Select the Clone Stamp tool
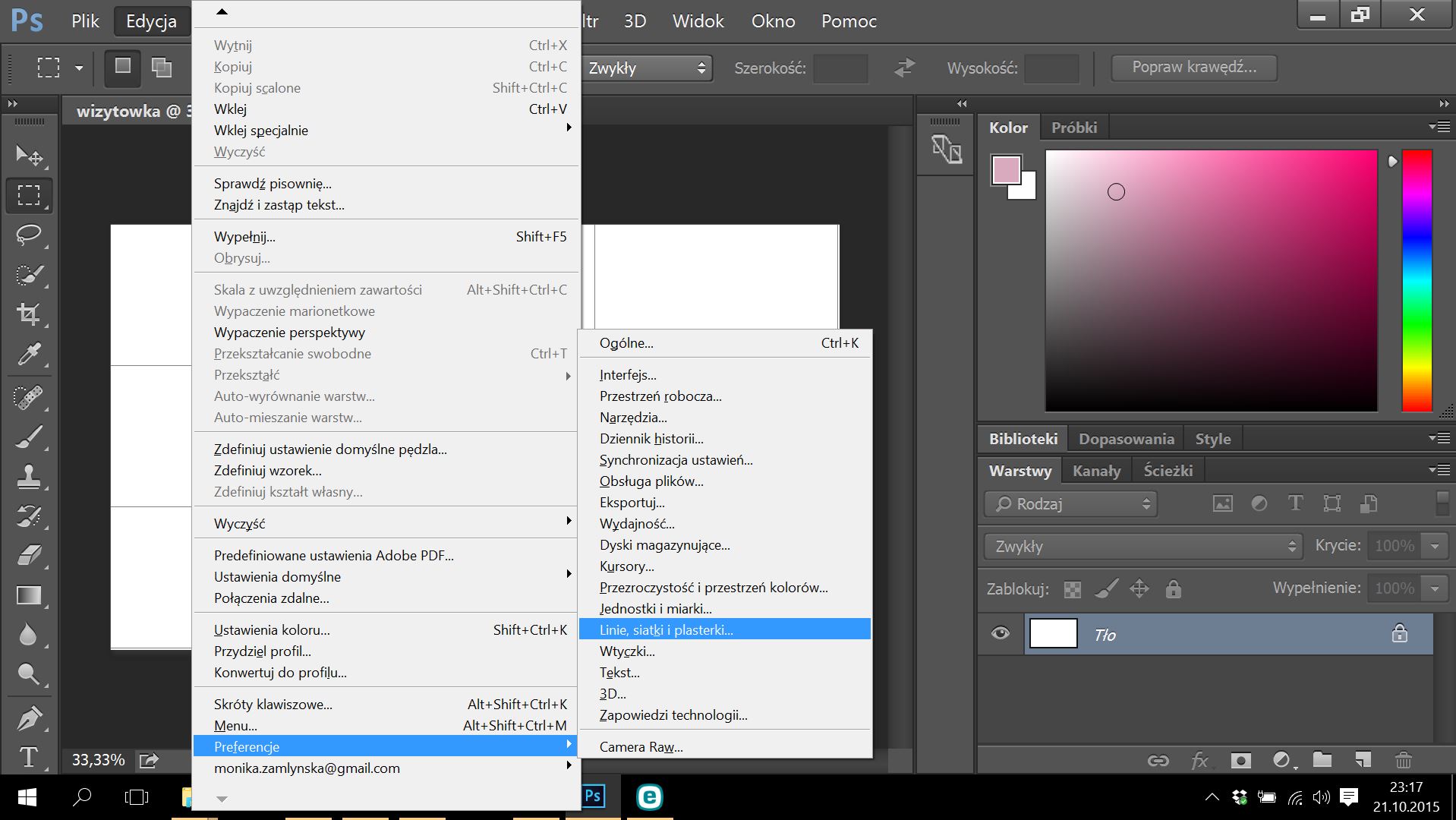The height and width of the screenshot is (820, 1456). pos(29,476)
